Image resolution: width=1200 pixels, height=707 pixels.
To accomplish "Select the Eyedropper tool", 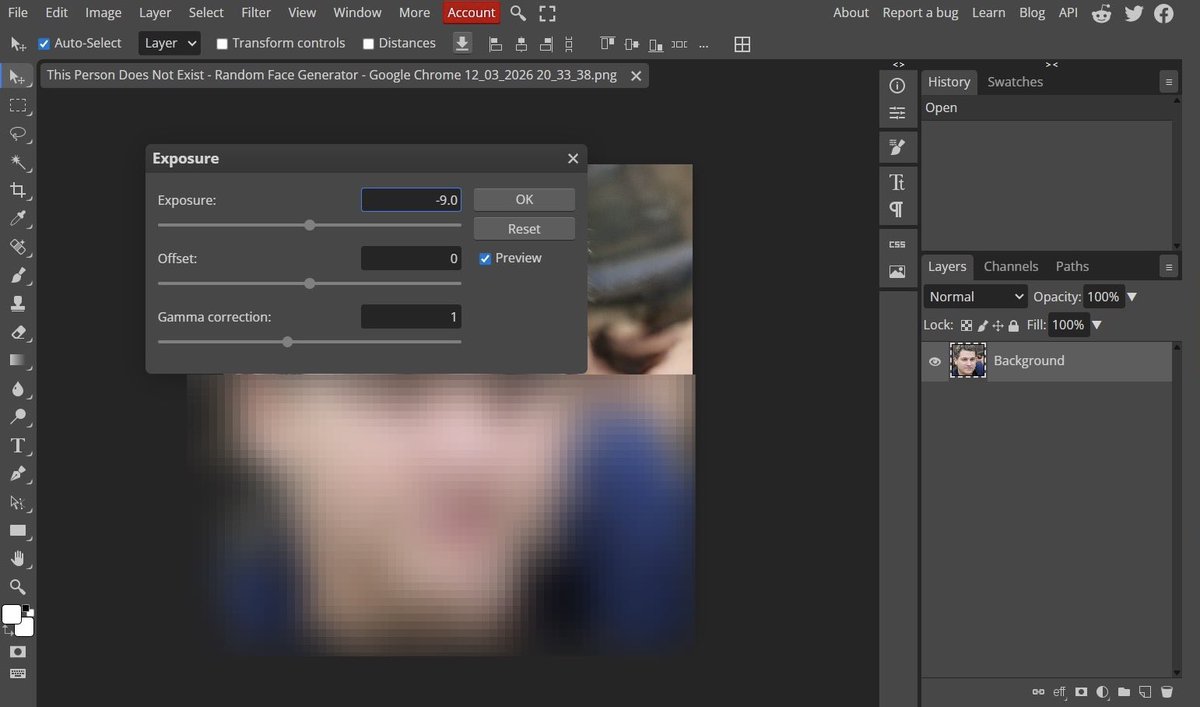I will tap(18, 218).
